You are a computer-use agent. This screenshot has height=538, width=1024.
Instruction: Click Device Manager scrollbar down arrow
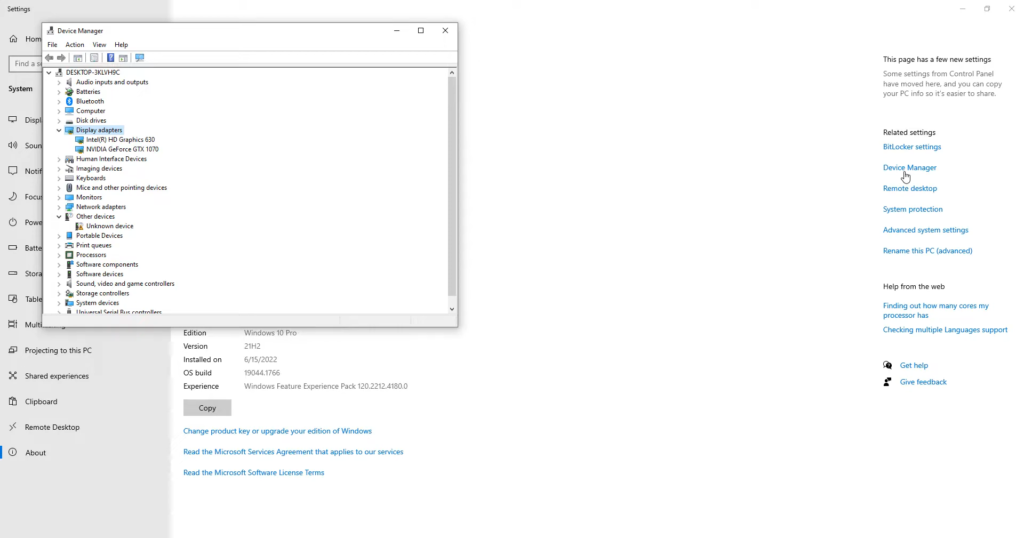pos(451,309)
